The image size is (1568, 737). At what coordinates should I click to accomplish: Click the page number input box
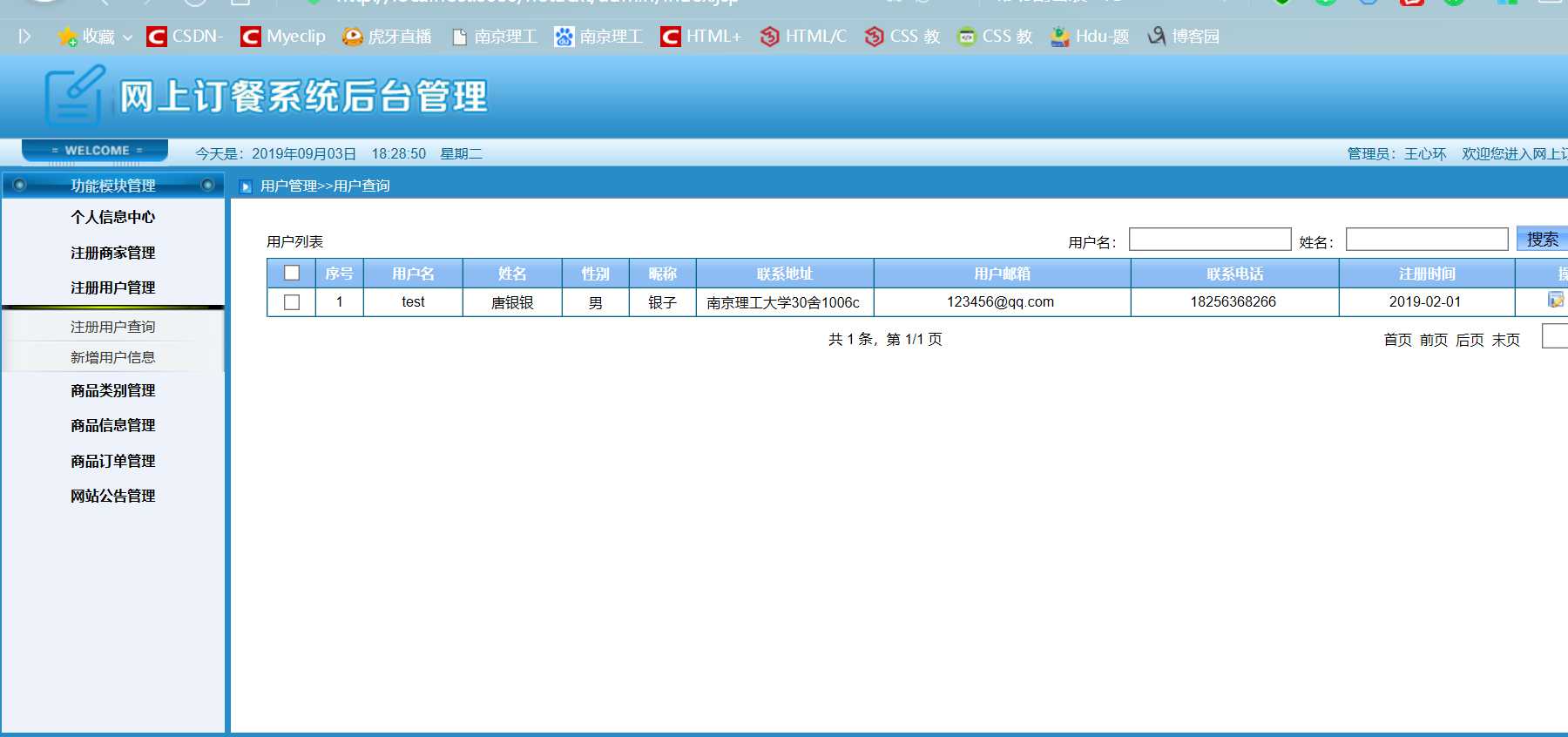(x=1555, y=335)
